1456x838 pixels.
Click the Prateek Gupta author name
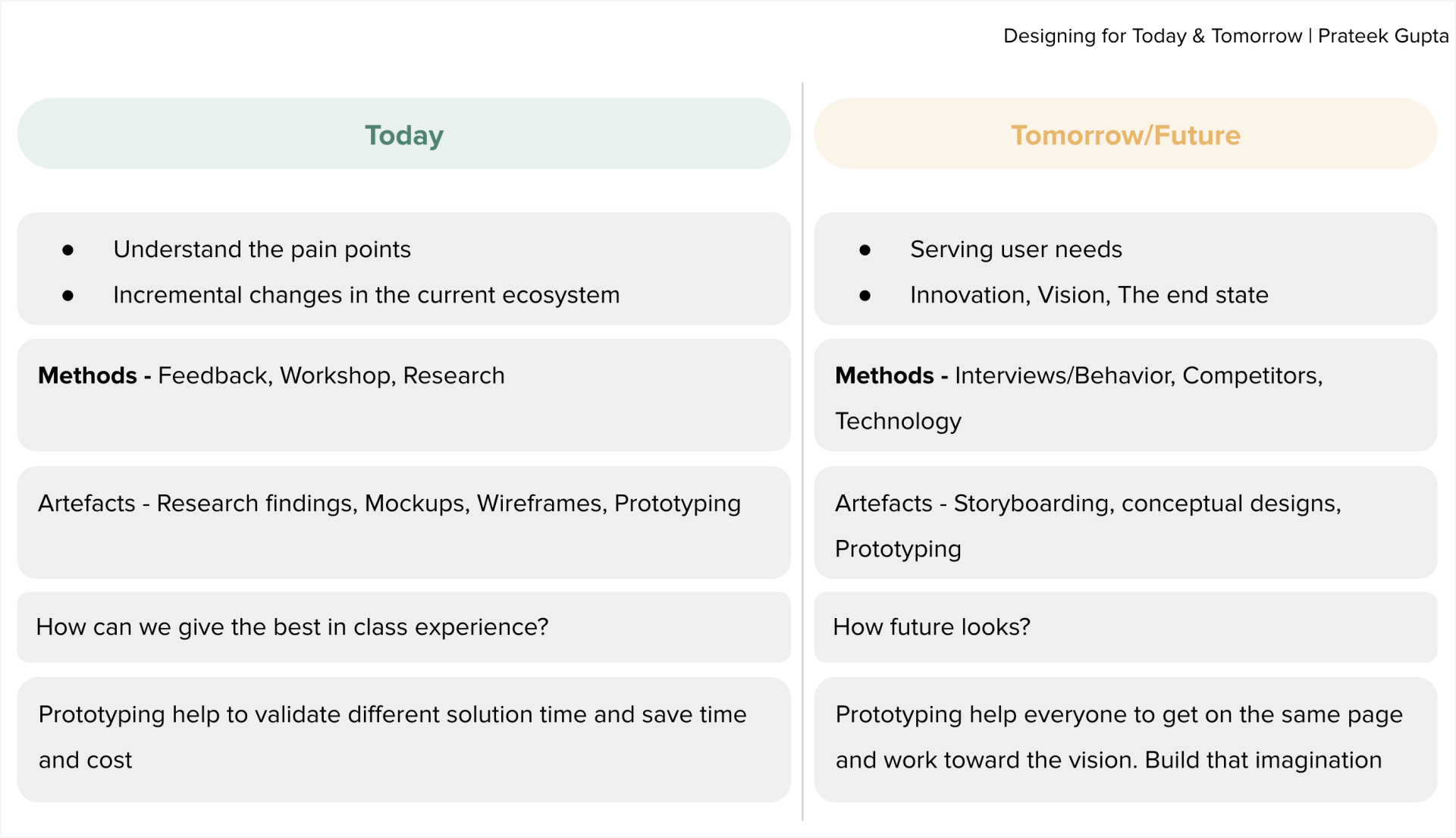[1382, 36]
